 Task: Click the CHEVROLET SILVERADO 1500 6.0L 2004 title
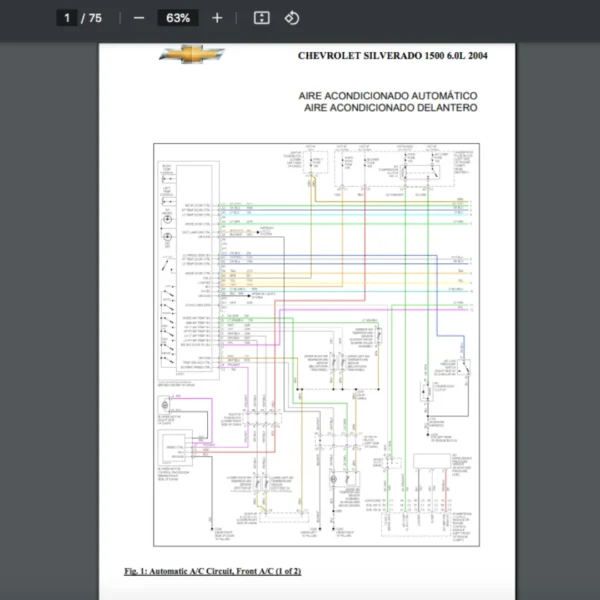coord(392,56)
